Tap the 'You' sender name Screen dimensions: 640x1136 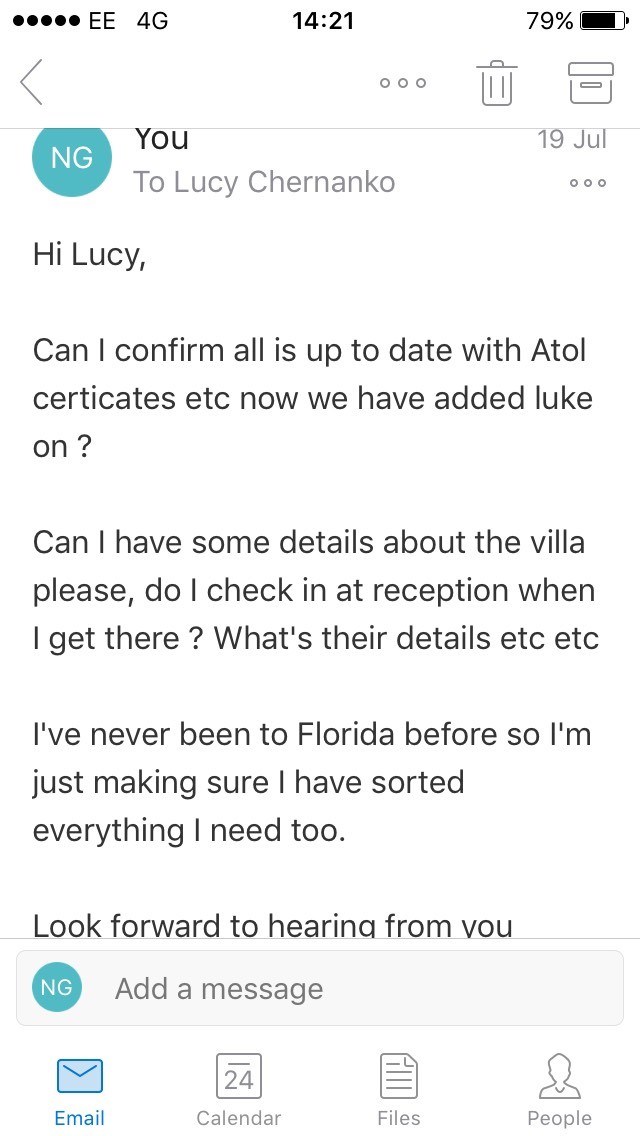(x=161, y=140)
